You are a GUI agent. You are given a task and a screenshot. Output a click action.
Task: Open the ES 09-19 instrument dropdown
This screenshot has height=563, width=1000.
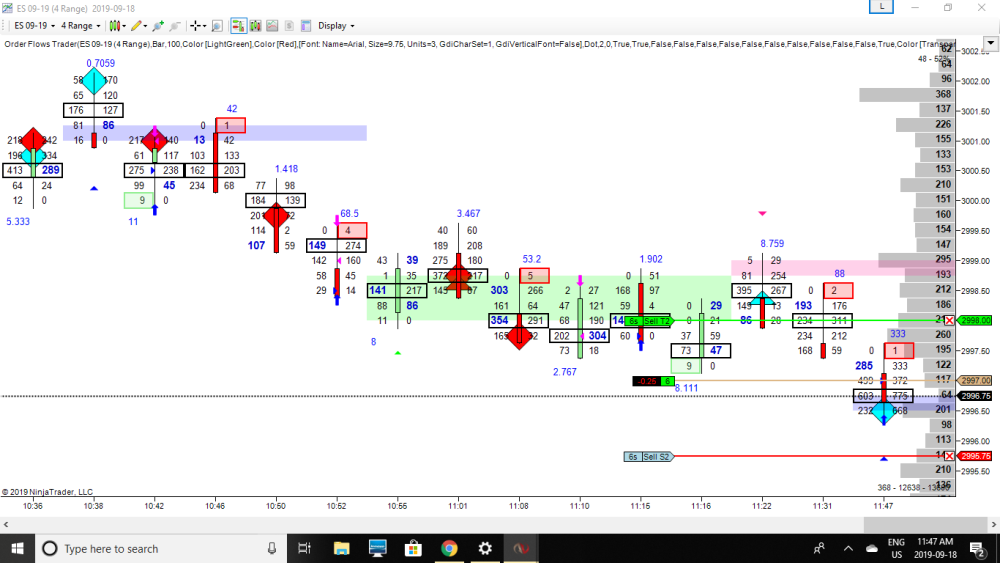tap(28, 25)
